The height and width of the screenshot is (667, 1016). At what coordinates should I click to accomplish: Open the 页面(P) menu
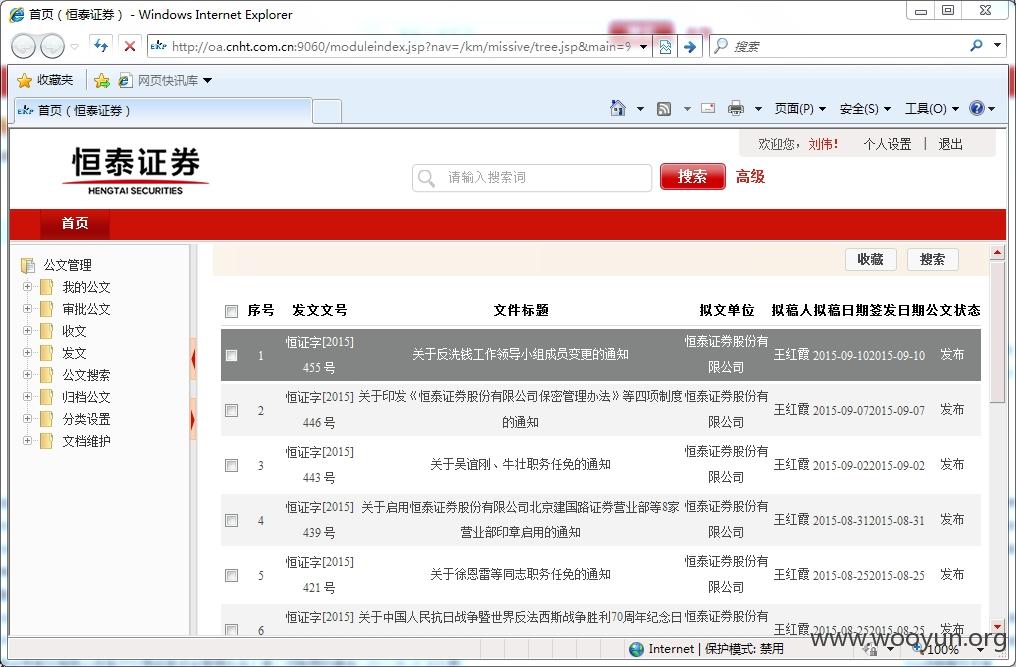800,109
